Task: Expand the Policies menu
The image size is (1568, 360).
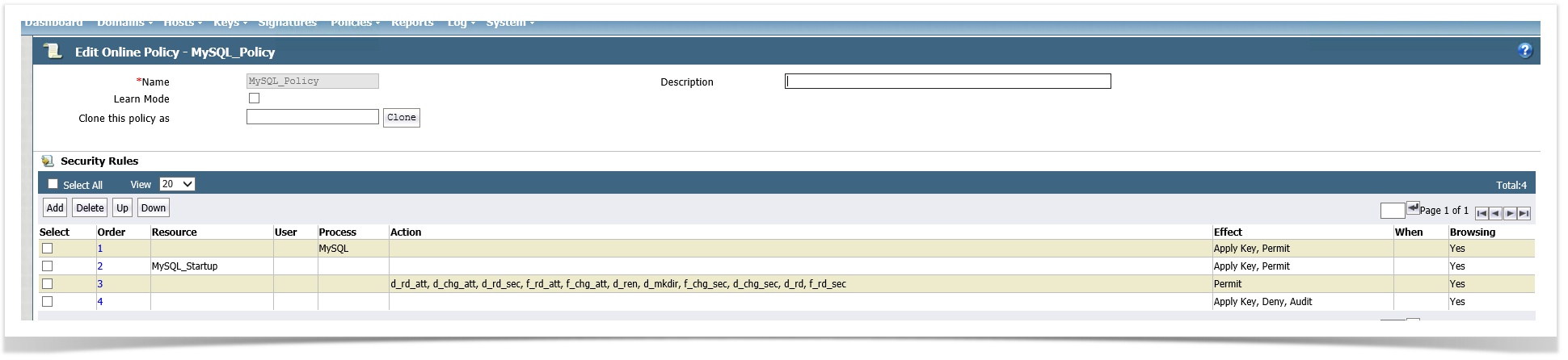Action: point(355,23)
